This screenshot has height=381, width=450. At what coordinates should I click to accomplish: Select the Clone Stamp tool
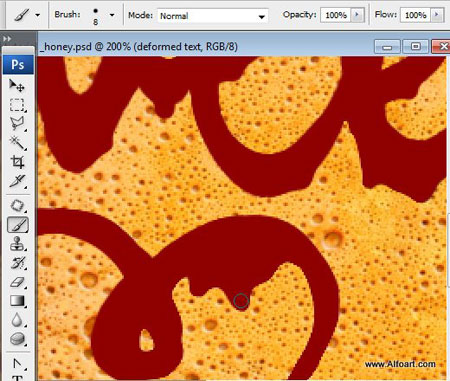point(17,244)
